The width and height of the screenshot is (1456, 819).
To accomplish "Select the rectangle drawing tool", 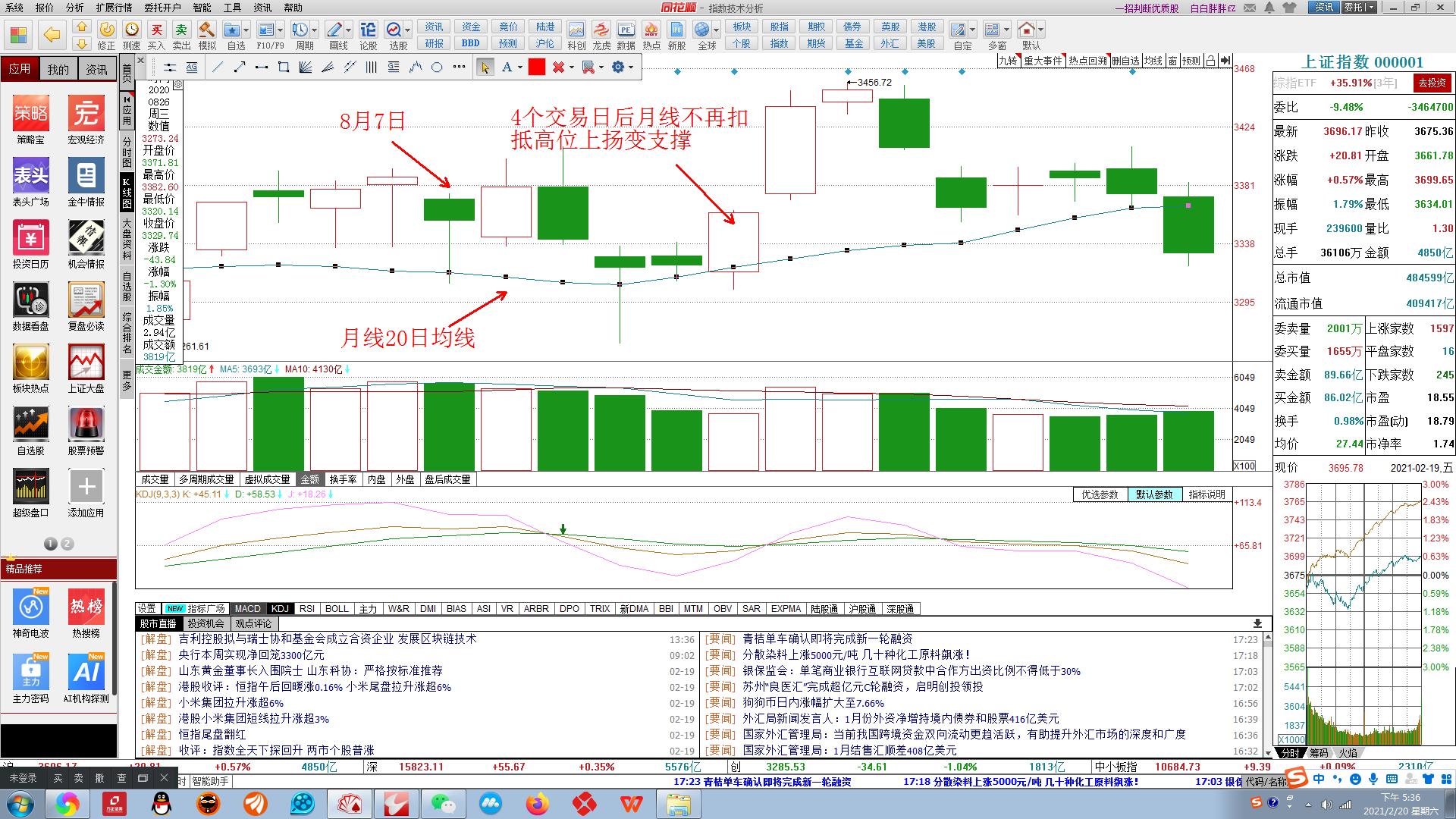I will tap(284, 67).
